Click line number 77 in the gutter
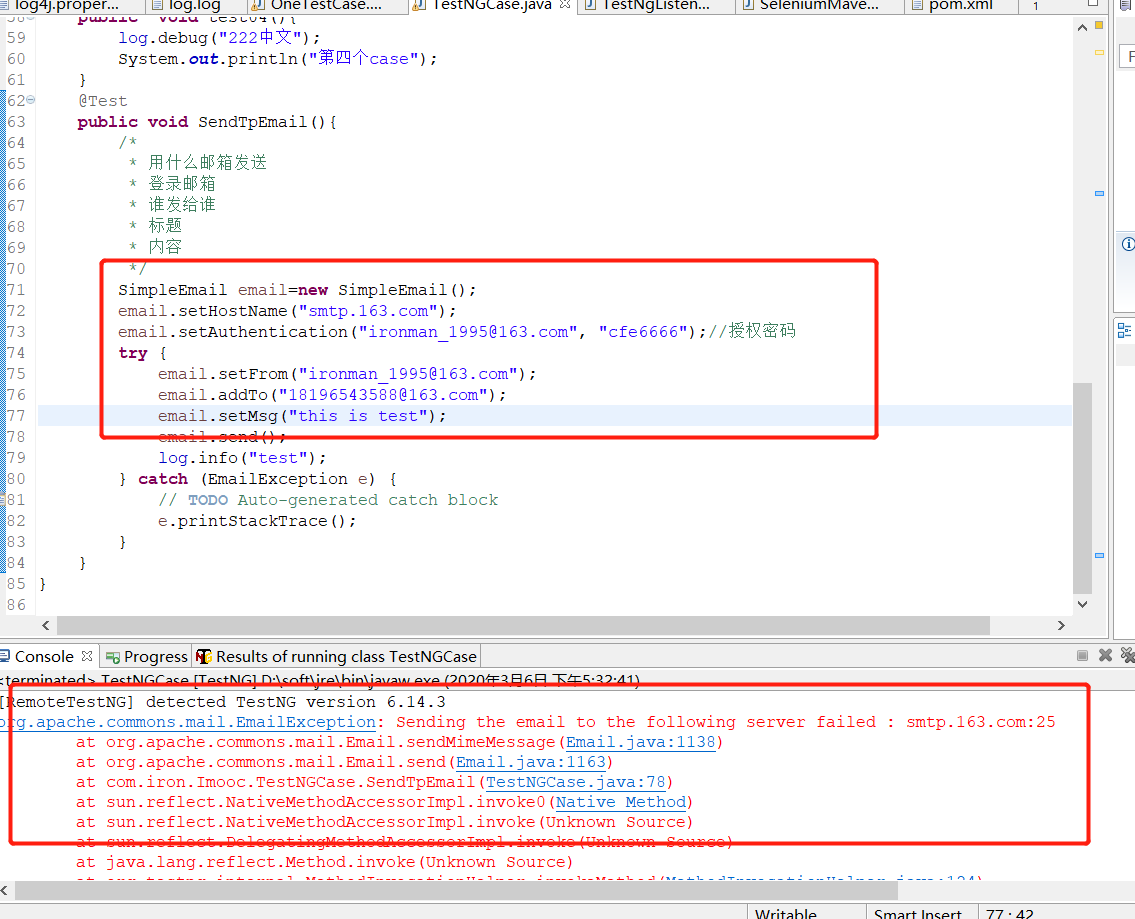The width and height of the screenshot is (1135, 919). pos(16,415)
